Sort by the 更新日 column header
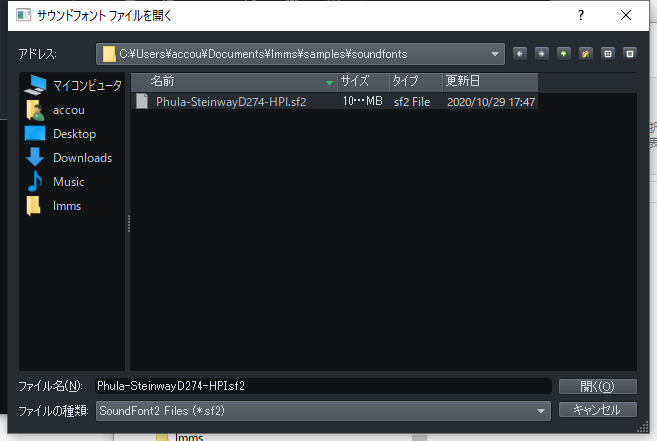The width and height of the screenshot is (657, 441). tap(490, 81)
